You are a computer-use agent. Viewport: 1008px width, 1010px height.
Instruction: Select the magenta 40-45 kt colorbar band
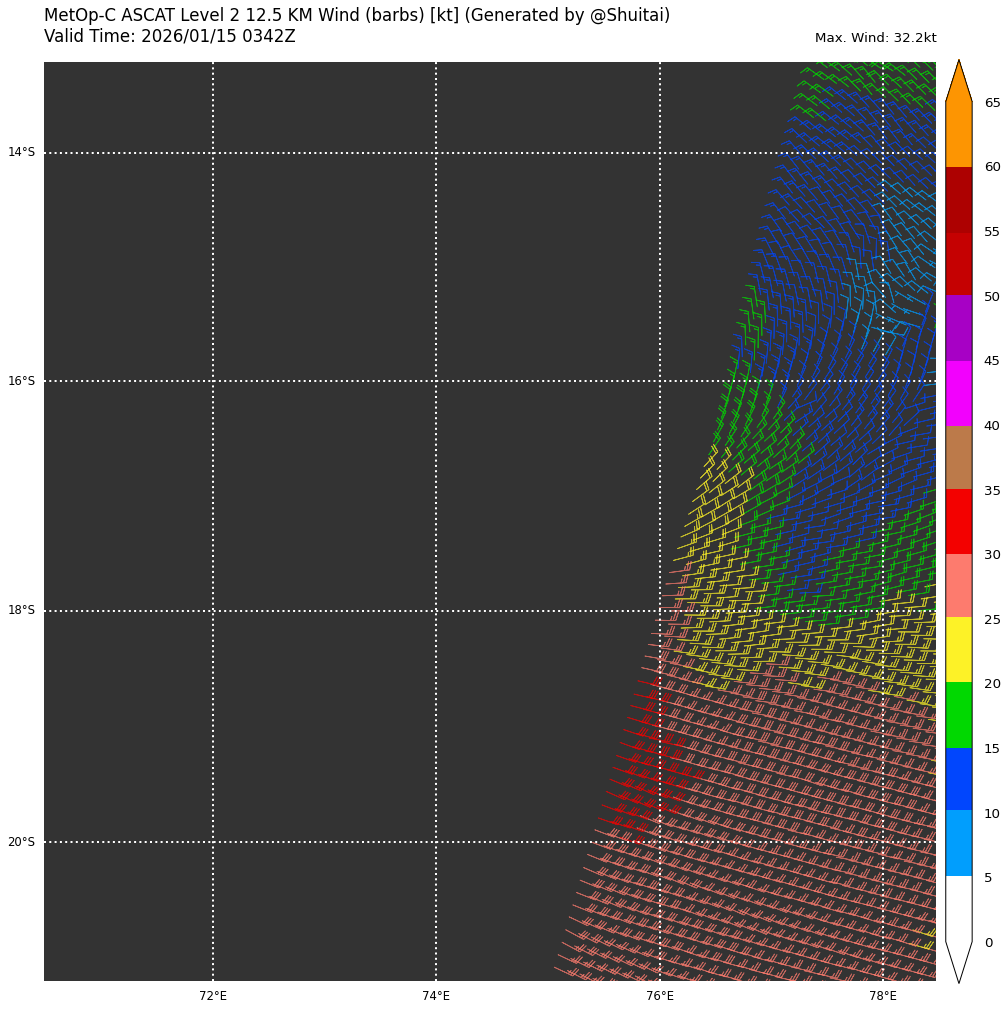pyautogui.click(x=958, y=393)
